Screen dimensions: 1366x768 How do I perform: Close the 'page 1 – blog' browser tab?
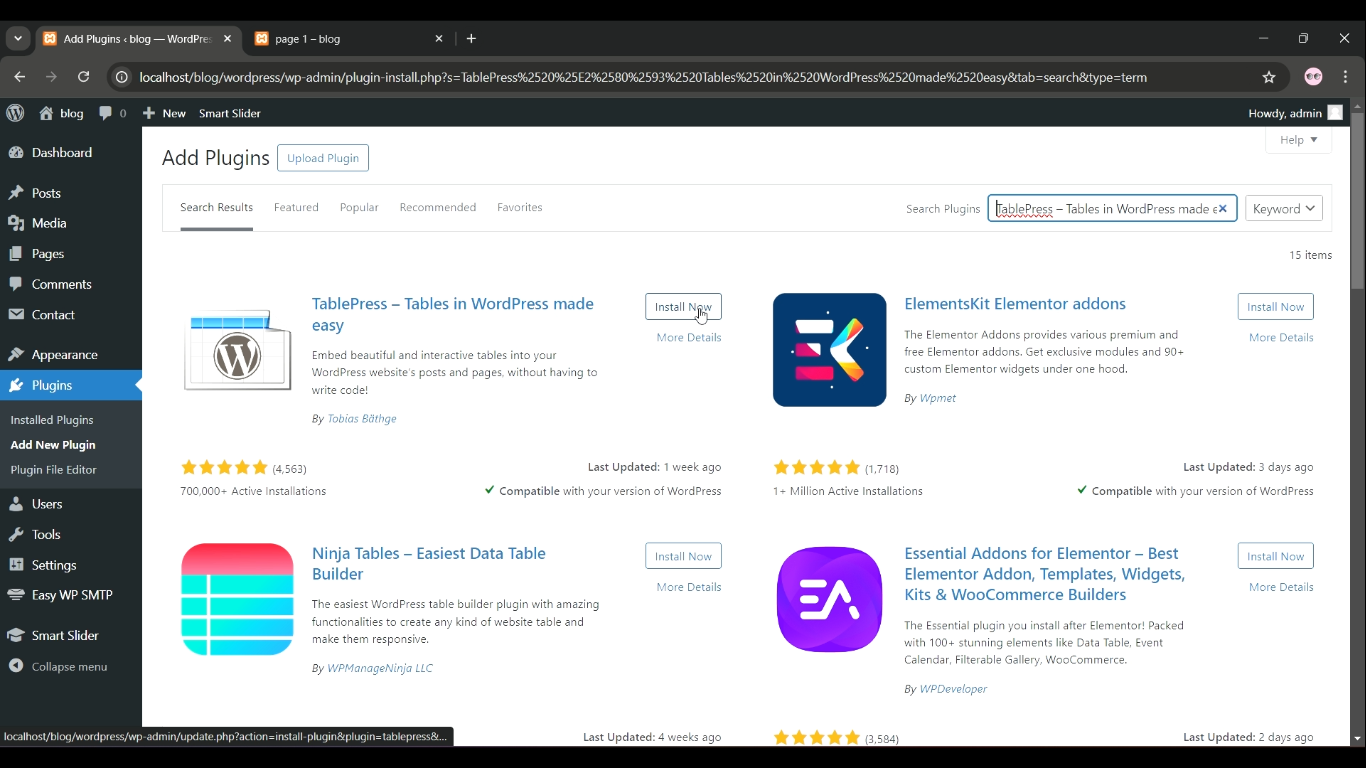[x=438, y=39]
